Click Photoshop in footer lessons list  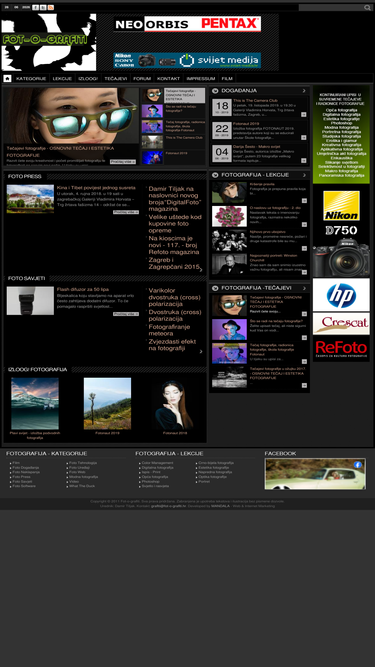pos(150,482)
